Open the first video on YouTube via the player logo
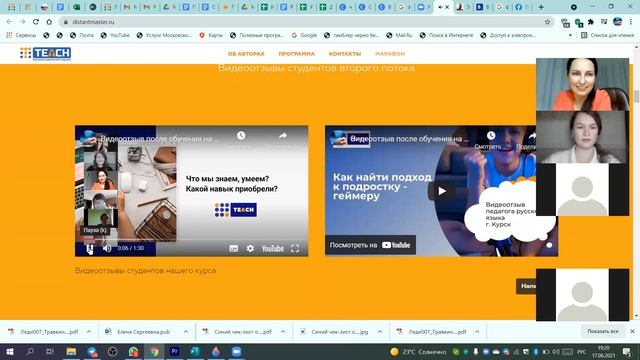The height and width of the screenshot is (360, 640). [x=273, y=249]
